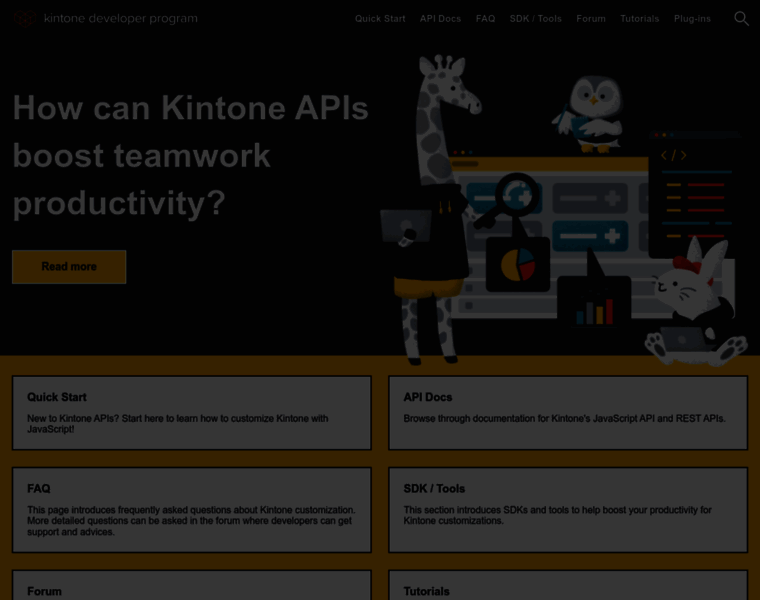Viewport: 760px width, 600px height.
Task: Click 'This page introduces frequently asked' text
Action: pos(191,521)
